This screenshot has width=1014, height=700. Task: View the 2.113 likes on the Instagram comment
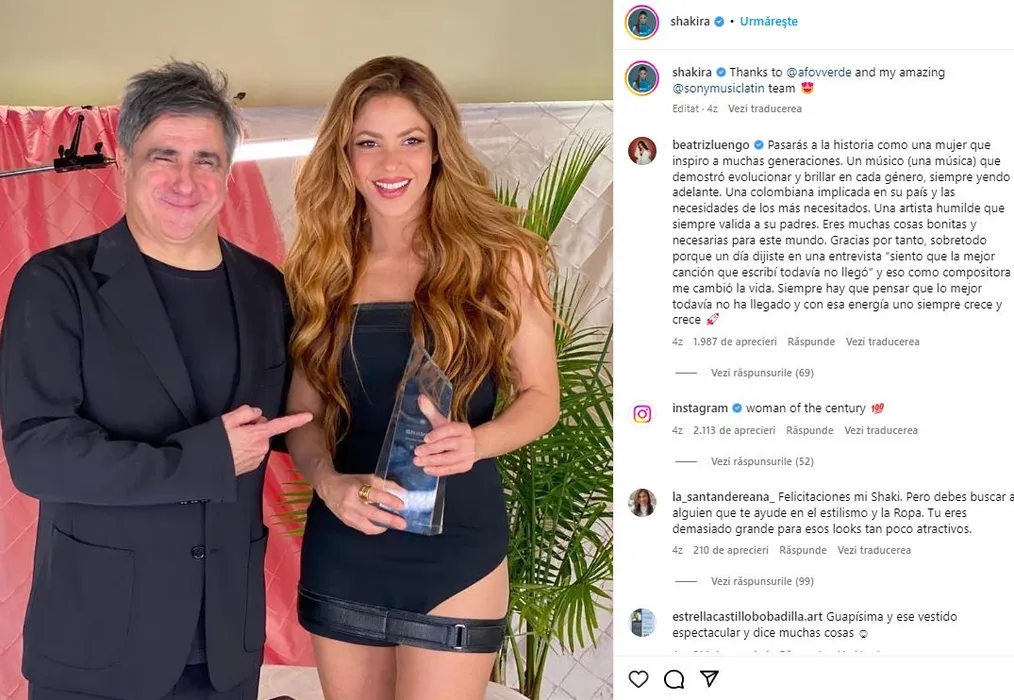(734, 430)
